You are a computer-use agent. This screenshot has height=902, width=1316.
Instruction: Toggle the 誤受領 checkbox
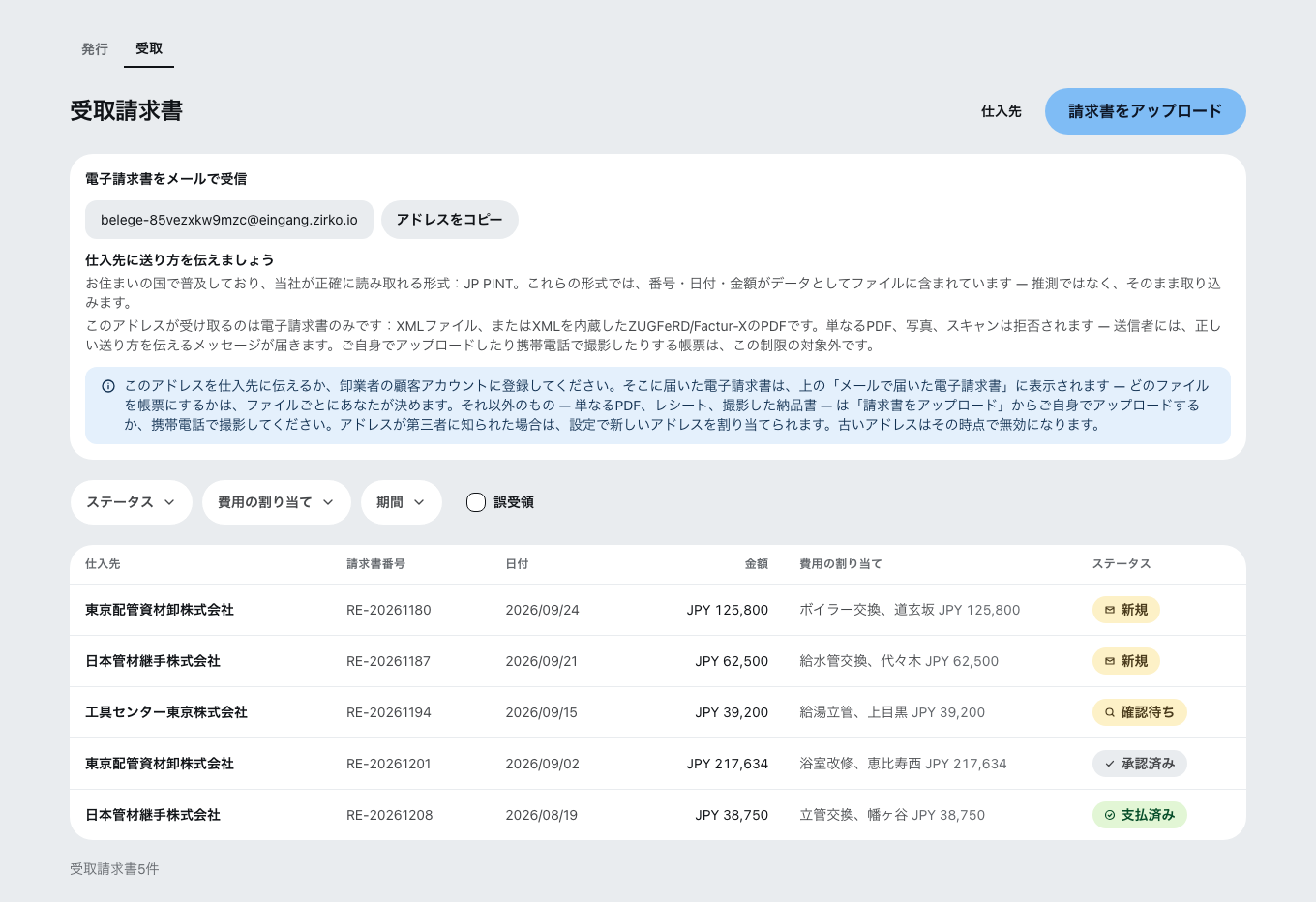tap(476, 502)
